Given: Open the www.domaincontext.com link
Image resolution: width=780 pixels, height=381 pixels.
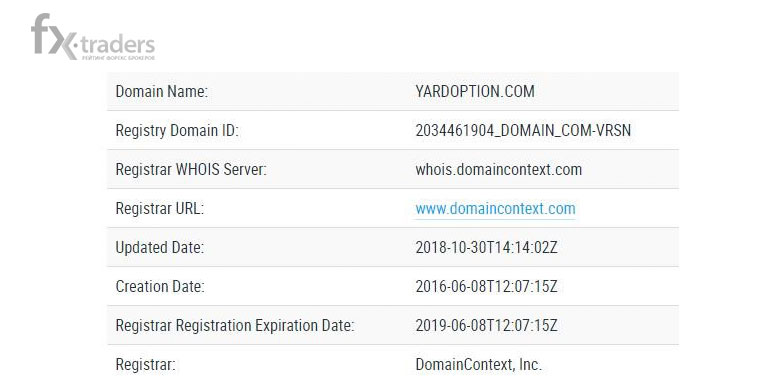Looking at the screenshot, I should [x=495, y=209].
